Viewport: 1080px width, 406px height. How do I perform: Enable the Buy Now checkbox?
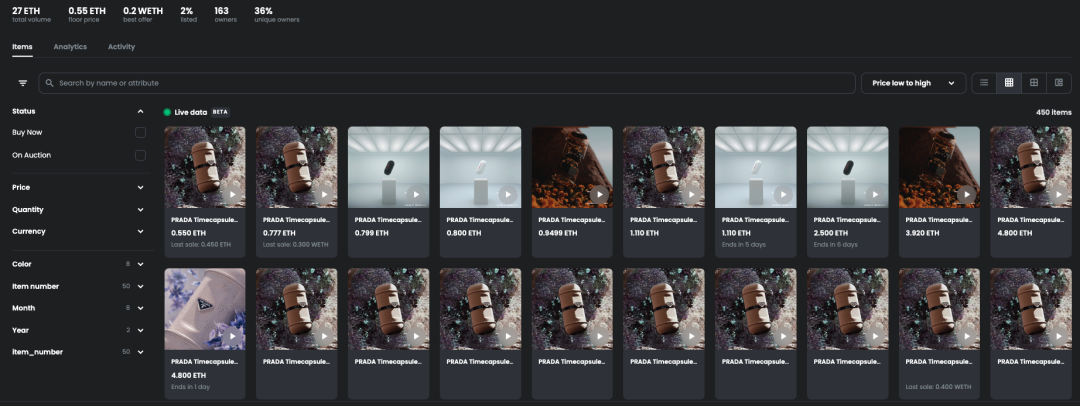(140, 132)
